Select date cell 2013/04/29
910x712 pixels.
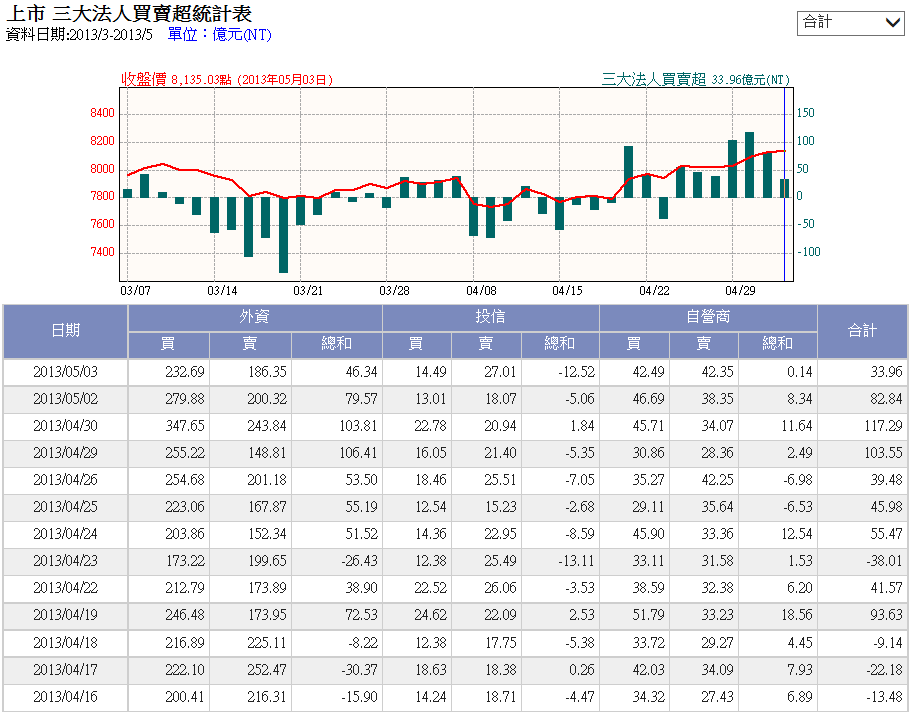tap(66, 453)
